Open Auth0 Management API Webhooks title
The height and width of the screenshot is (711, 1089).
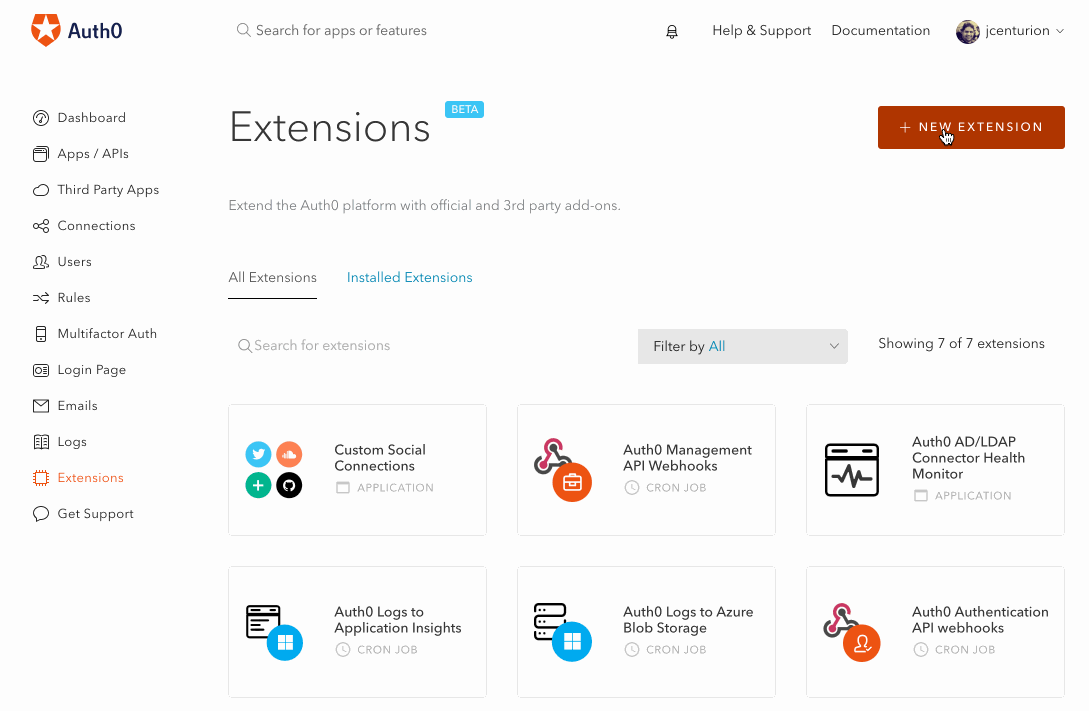(x=688, y=458)
